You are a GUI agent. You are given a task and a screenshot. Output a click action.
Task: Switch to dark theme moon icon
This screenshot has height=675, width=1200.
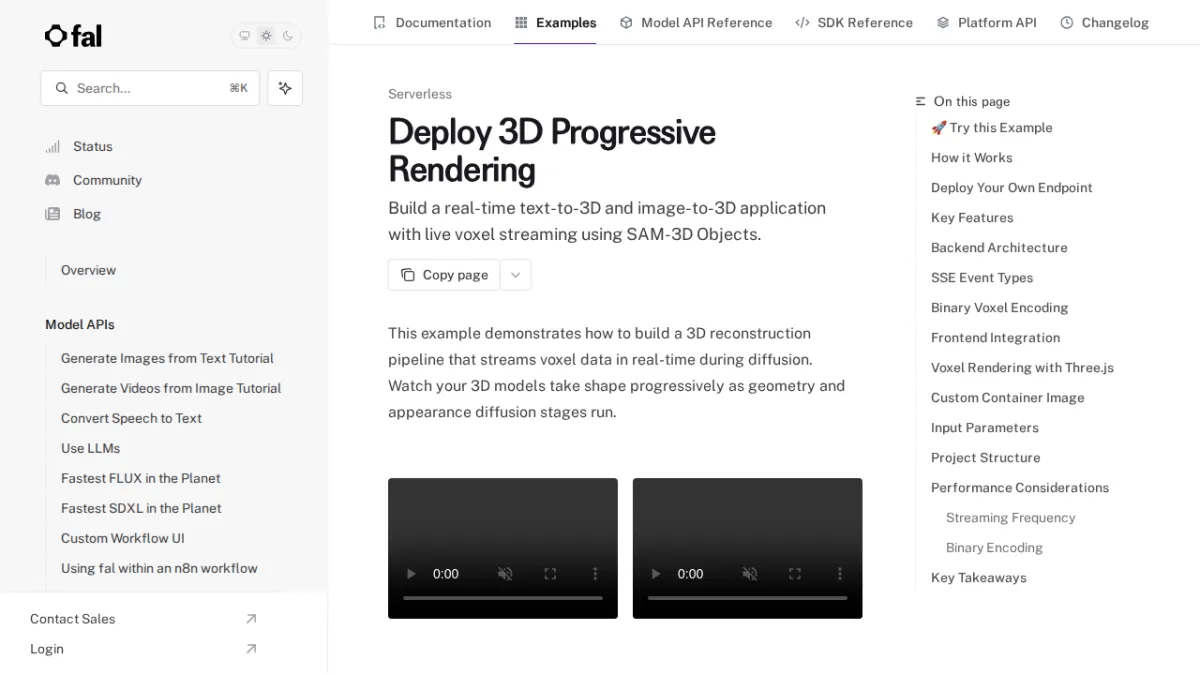point(288,36)
